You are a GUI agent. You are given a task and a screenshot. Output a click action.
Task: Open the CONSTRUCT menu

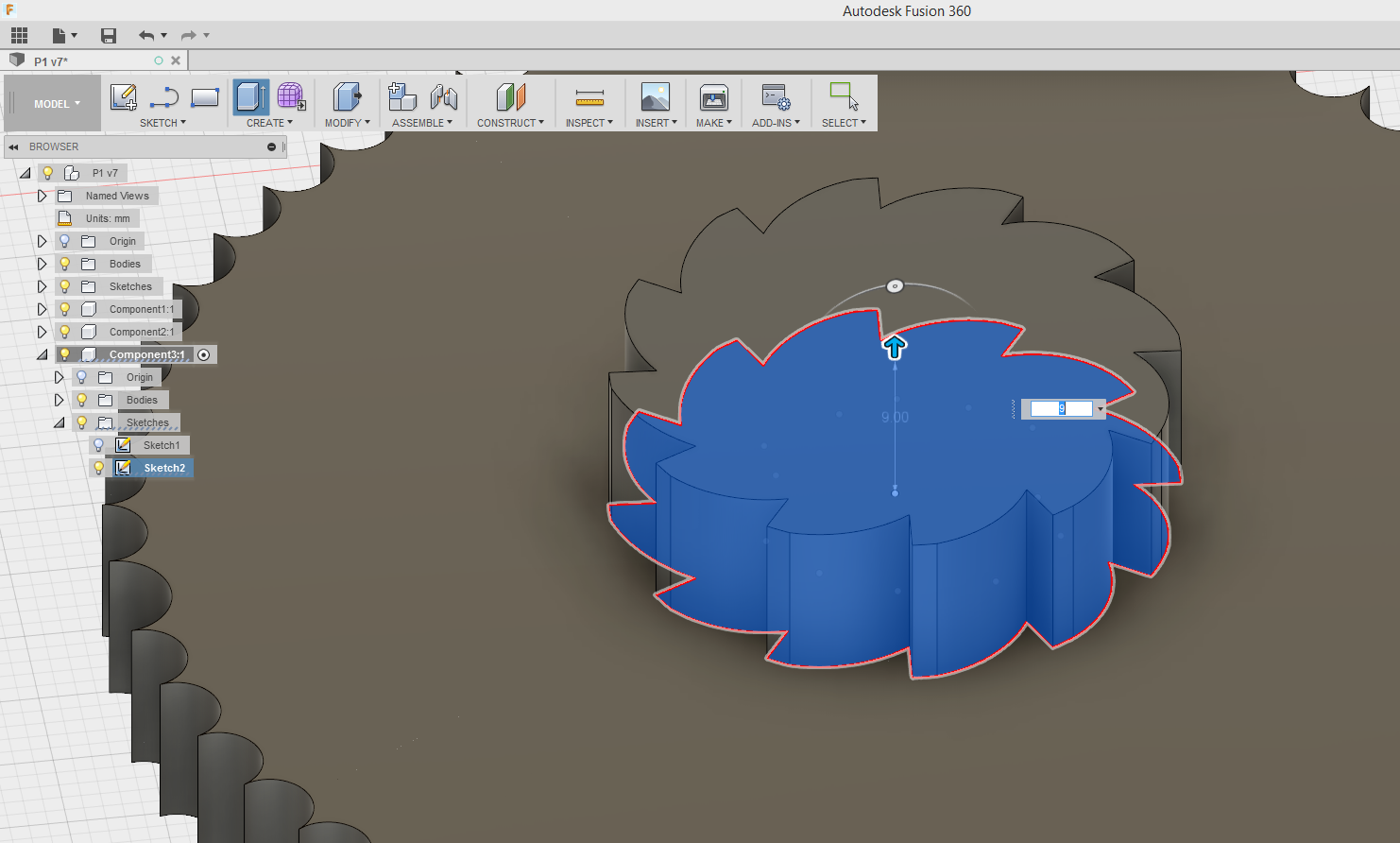click(510, 123)
